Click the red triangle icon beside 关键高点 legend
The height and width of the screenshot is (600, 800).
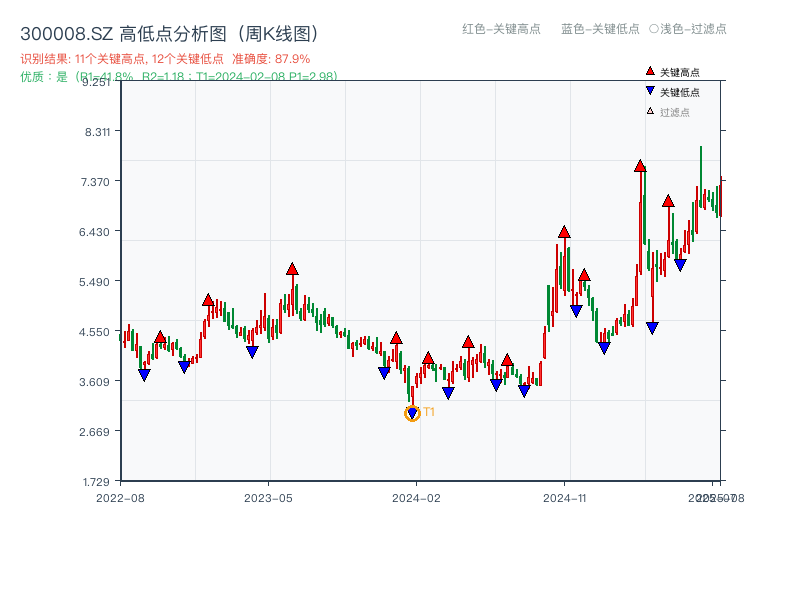tap(649, 71)
